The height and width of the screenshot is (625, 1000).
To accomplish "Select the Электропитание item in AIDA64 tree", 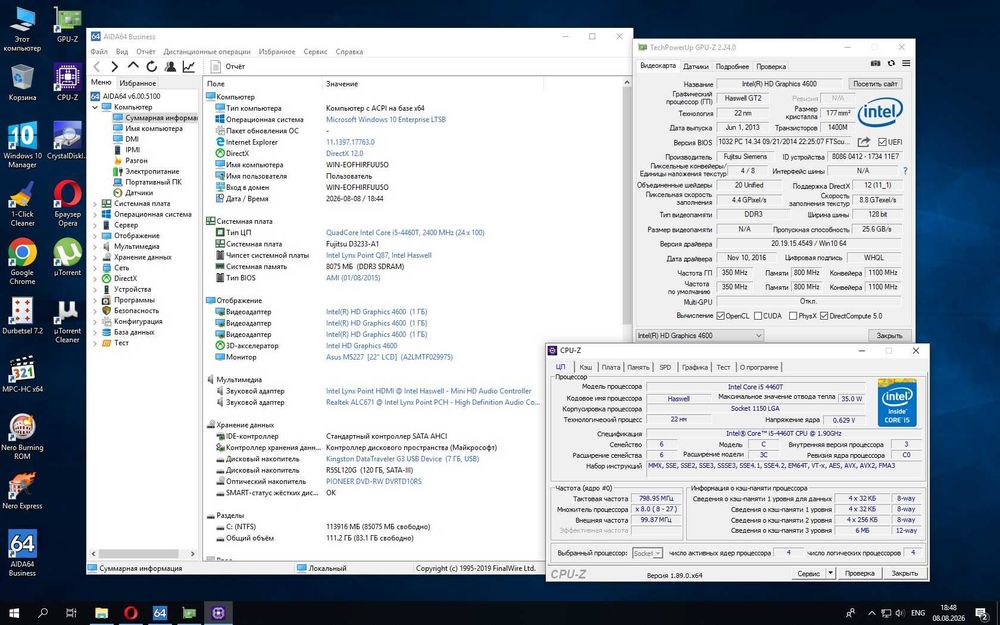I will [152, 172].
